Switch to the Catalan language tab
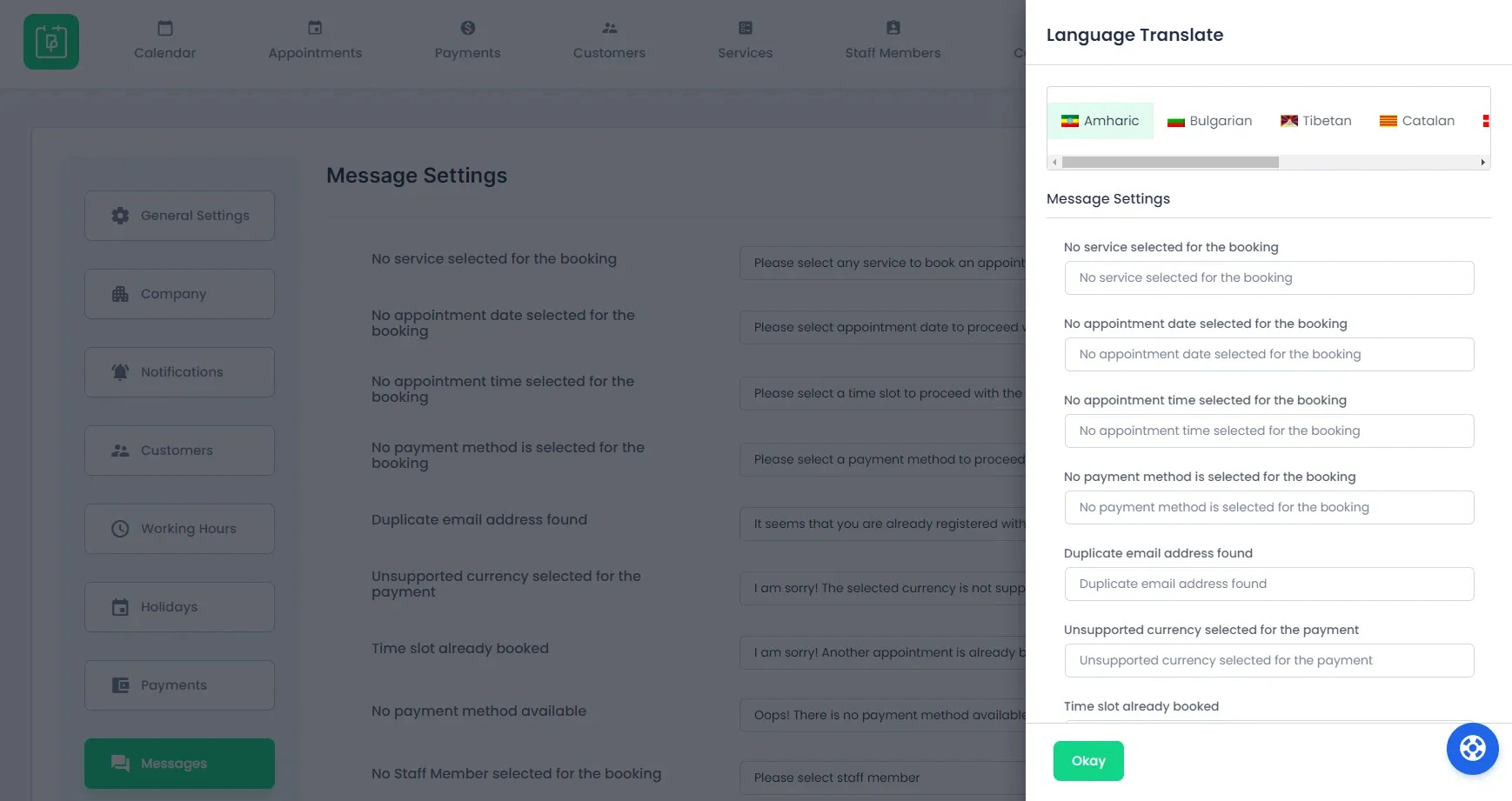Screen dimensions: 1512x801 [1417, 120]
